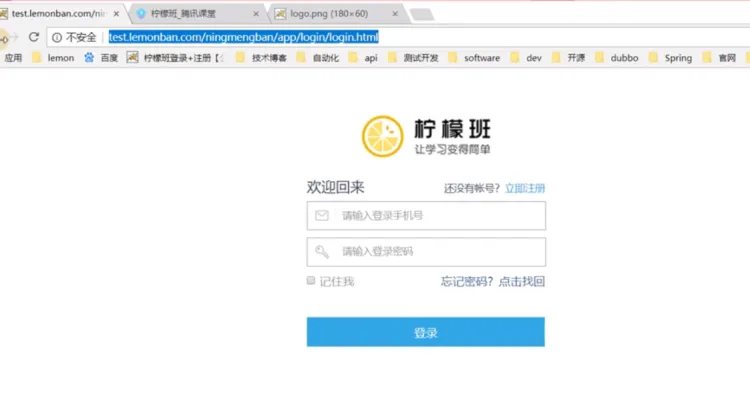This screenshot has height=412, width=750.
Task: Click the 欢迎回来 heading text
Action: [x=336, y=187]
